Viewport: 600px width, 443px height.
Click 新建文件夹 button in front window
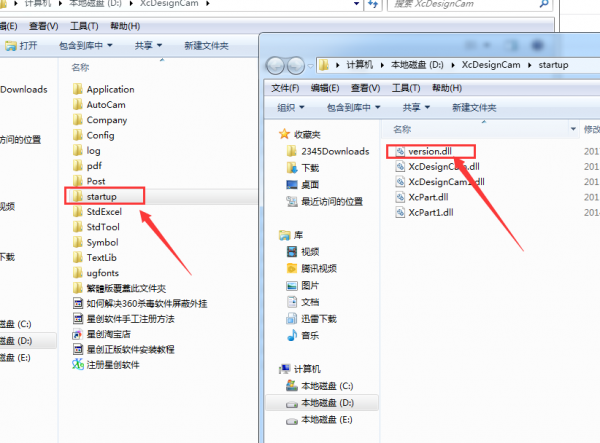pos(474,108)
